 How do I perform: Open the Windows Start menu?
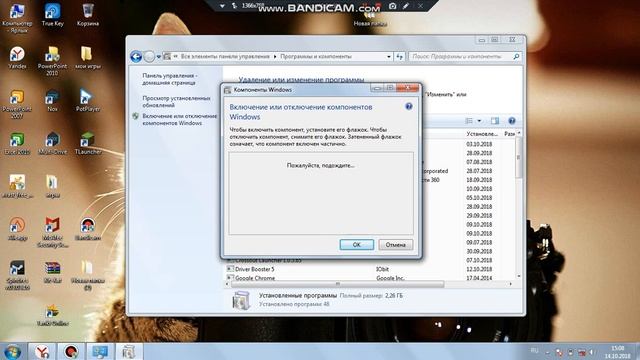[13, 351]
